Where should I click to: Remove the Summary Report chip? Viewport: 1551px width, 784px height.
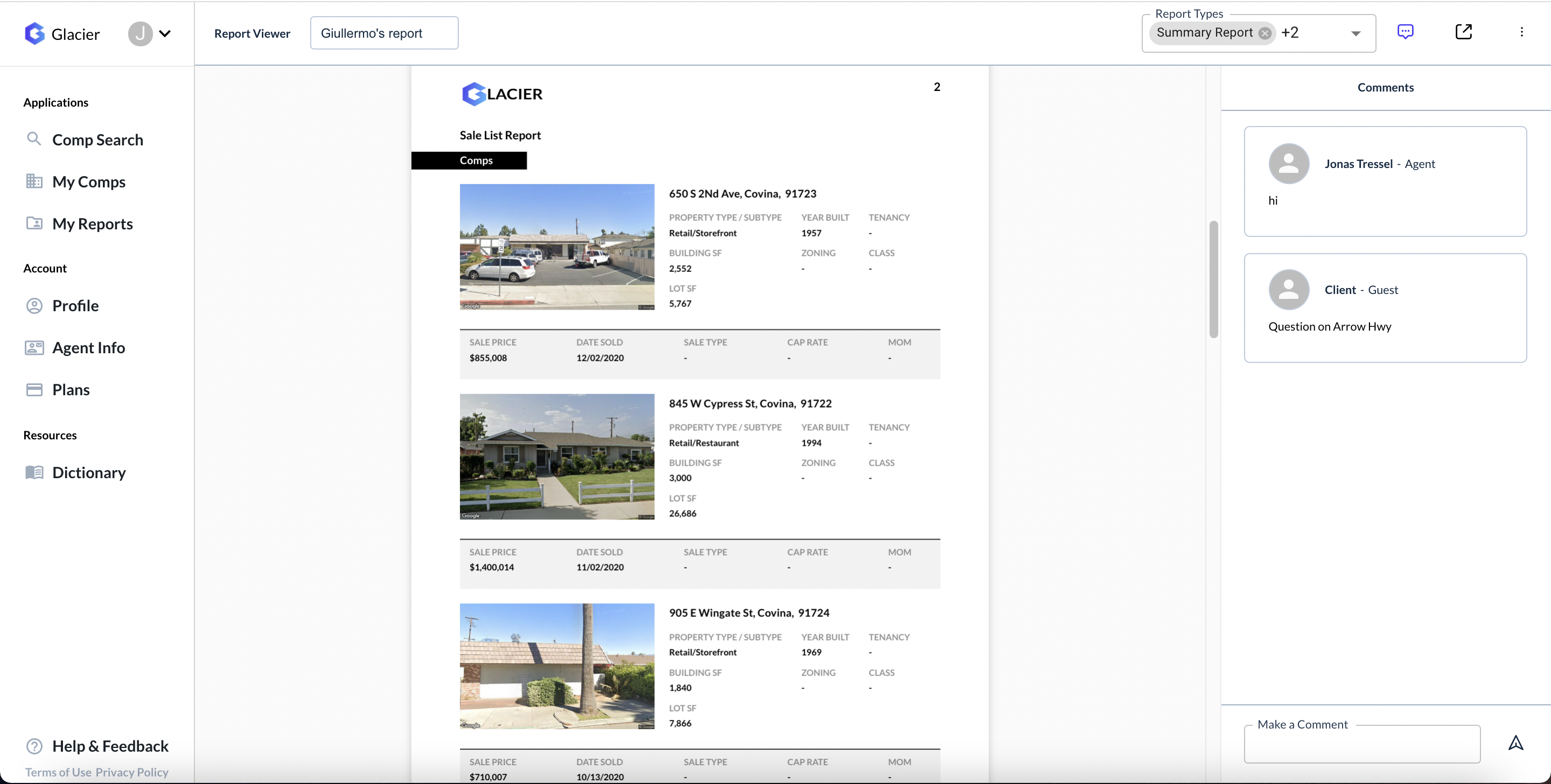click(x=1265, y=33)
